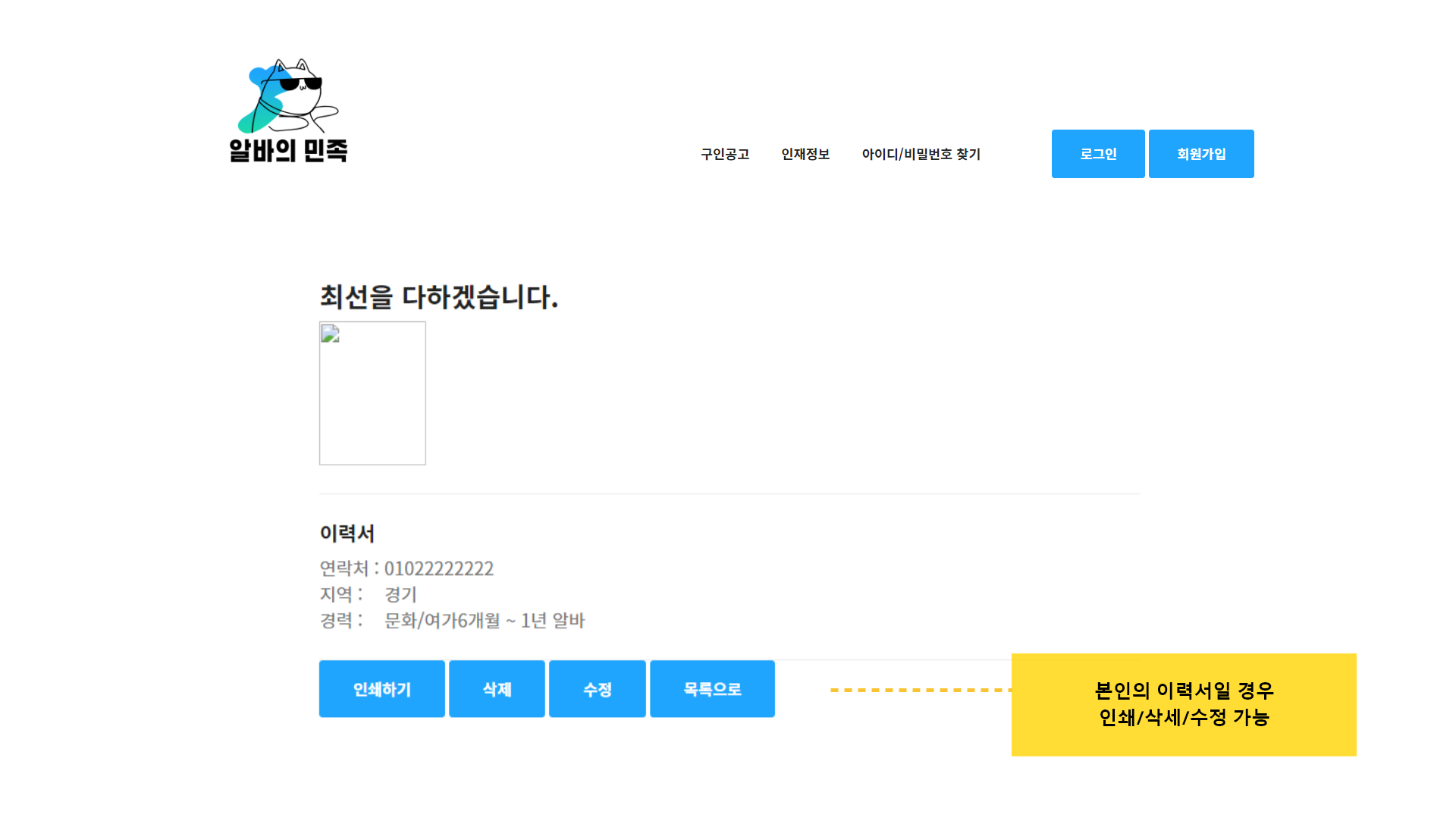This screenshot has width=1456, height=827.
Task: Select the phone number 01022222222
Action: pos(439,569)
